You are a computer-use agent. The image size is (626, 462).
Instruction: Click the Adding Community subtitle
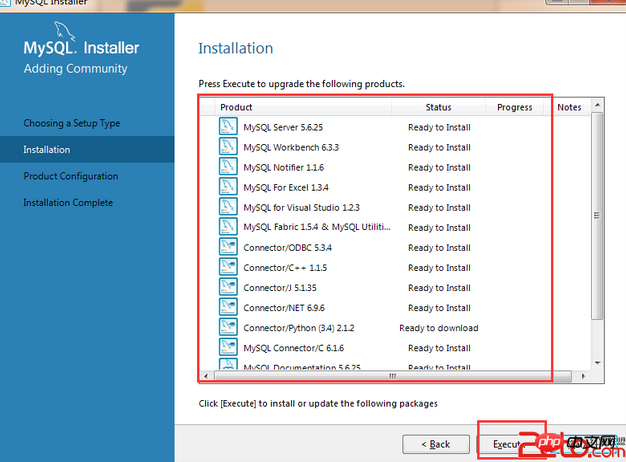tap(75, 69)
